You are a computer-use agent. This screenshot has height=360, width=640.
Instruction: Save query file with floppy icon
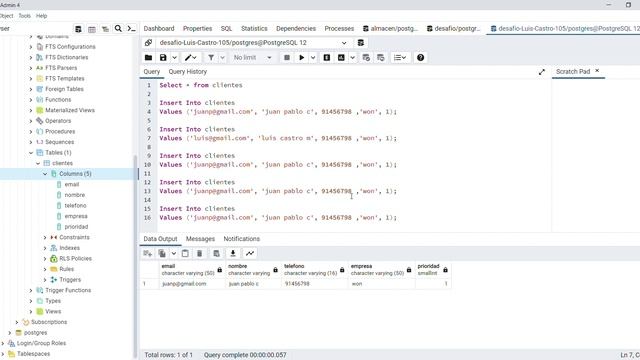[x=163, y=58]
